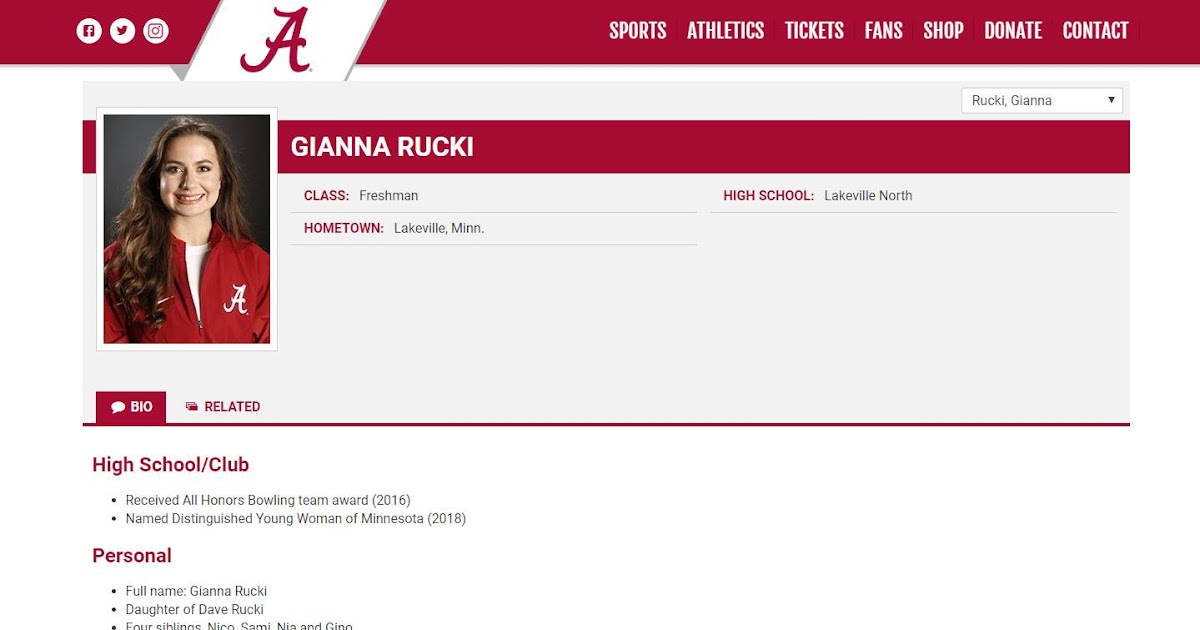Click the icon beside the Related tab

pyautogui.click(x=192, y=407)
